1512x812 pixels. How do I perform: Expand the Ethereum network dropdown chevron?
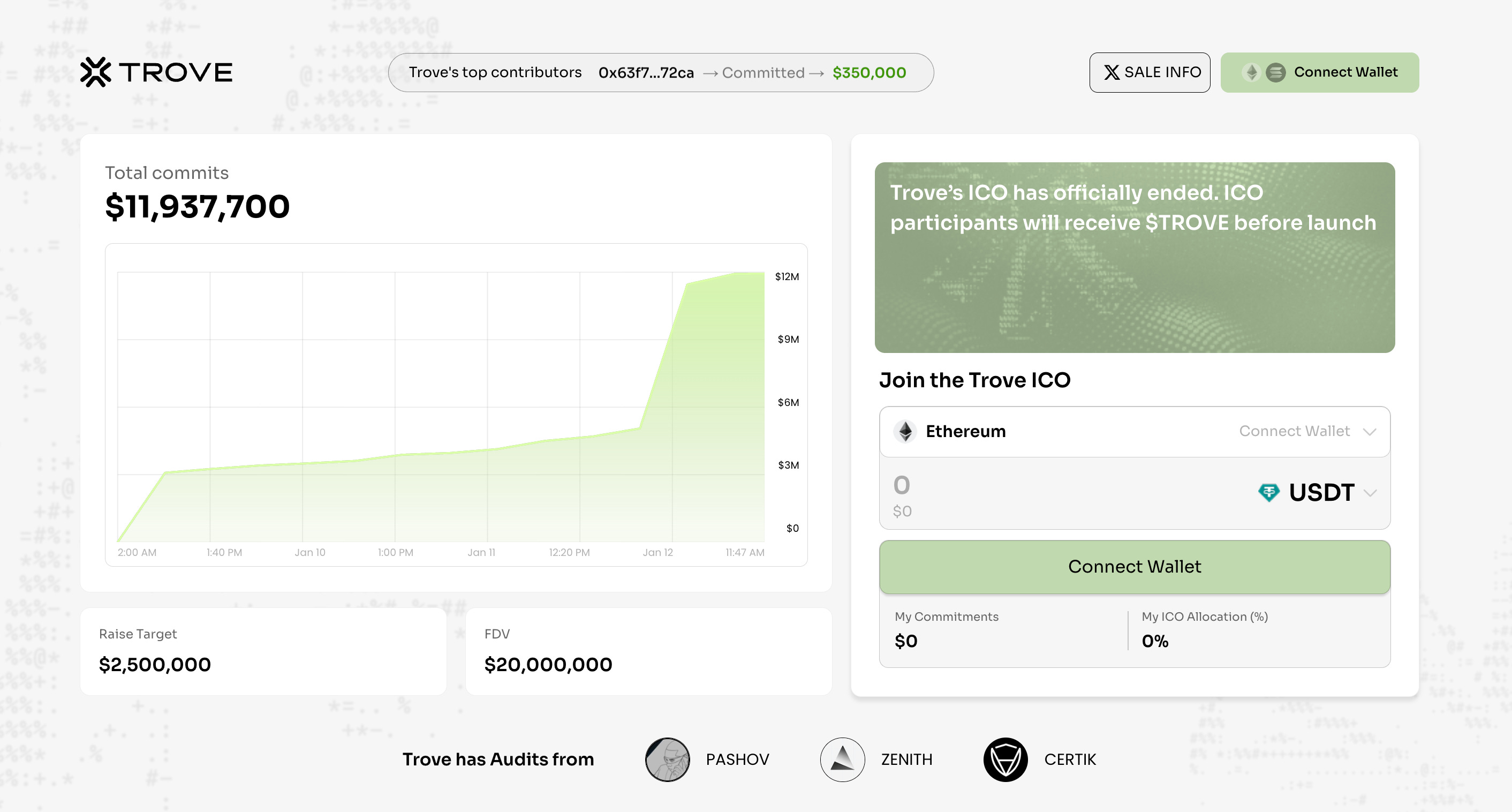(x=1370, y=432)
